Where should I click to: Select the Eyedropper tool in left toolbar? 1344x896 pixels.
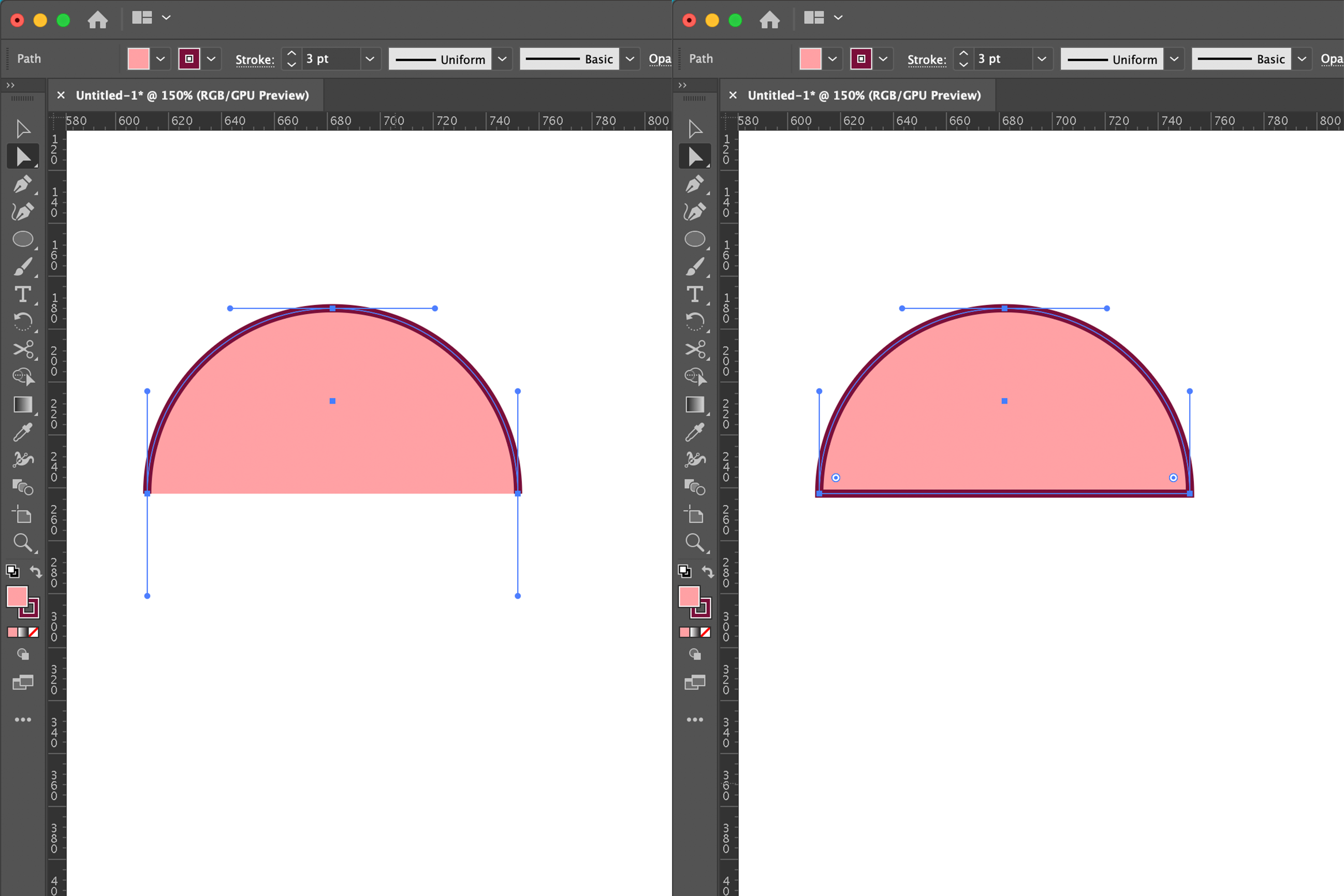(x=22, y=433)
